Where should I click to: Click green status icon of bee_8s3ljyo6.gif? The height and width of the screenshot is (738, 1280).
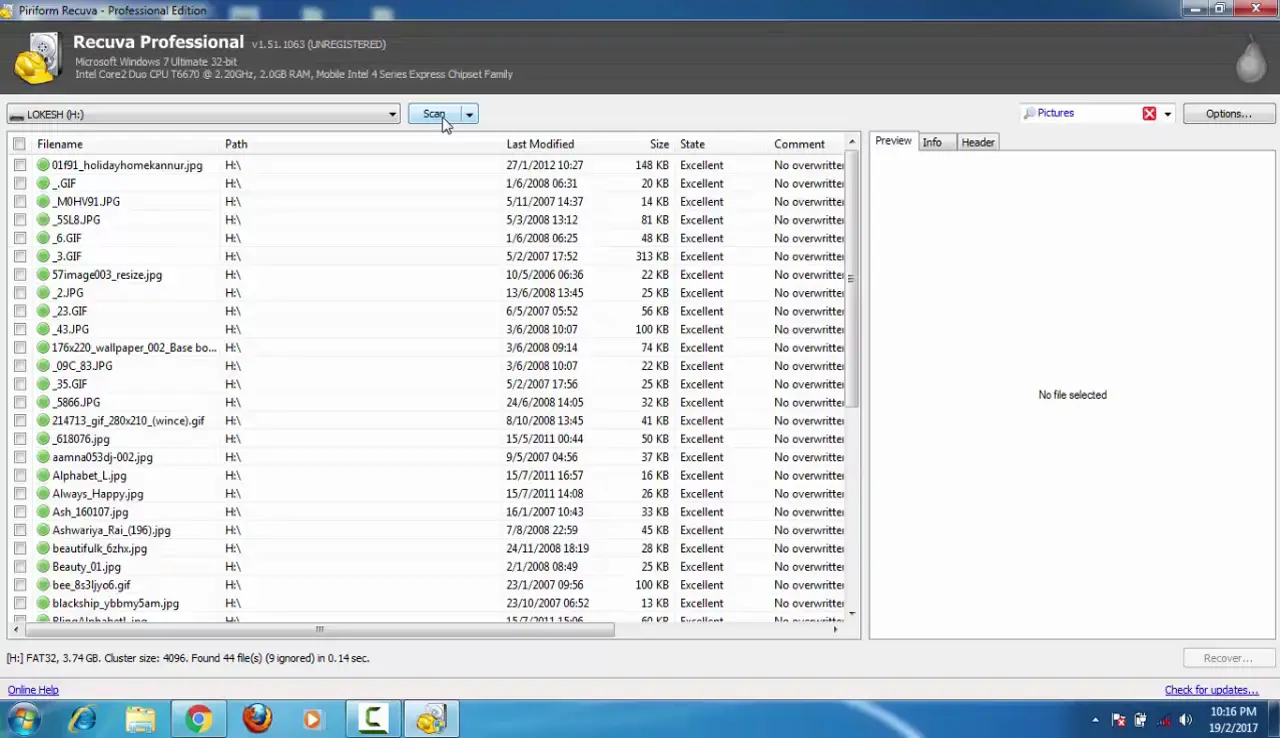click(x=43, y=585)
